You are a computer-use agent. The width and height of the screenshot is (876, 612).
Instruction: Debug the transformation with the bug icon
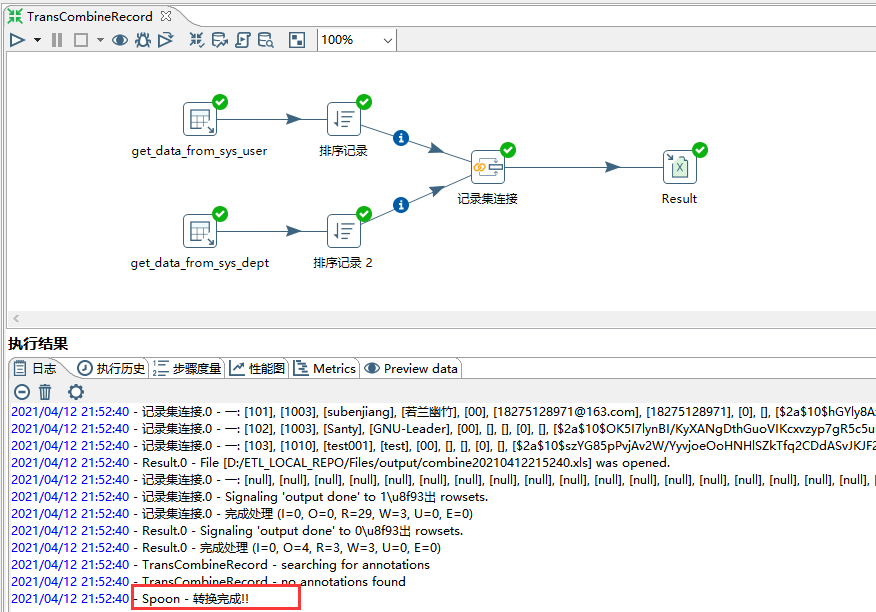coord(142,40)
